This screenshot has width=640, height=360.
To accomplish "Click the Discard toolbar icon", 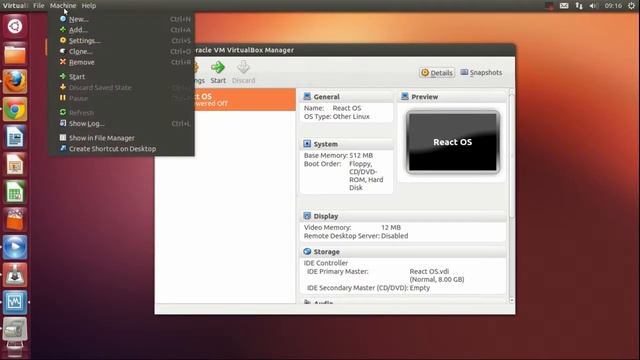I will coord(243,72).
